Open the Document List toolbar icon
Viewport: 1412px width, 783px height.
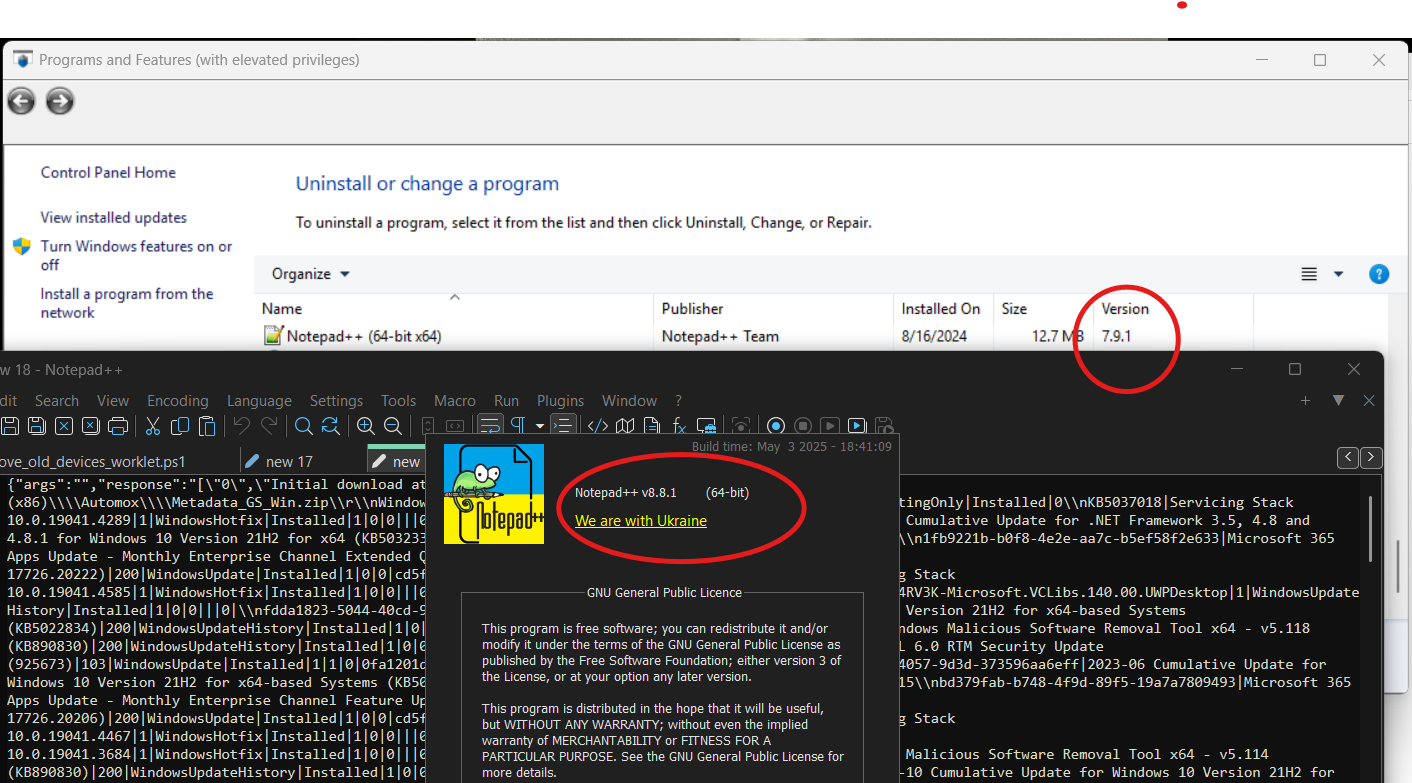click(x=651, y=425)
